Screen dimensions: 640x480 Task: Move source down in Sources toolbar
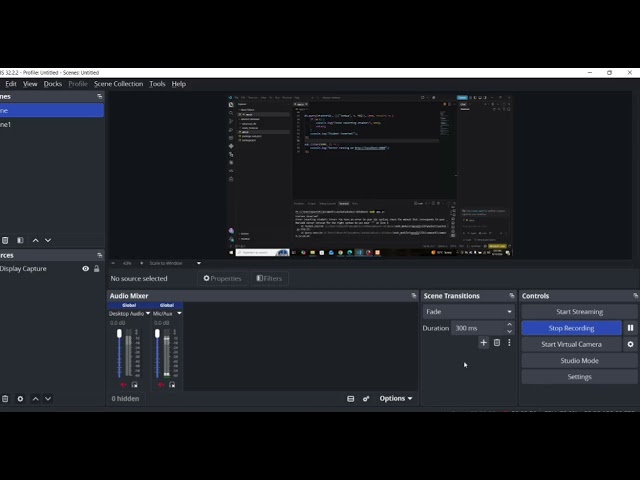tap(48, 399)
